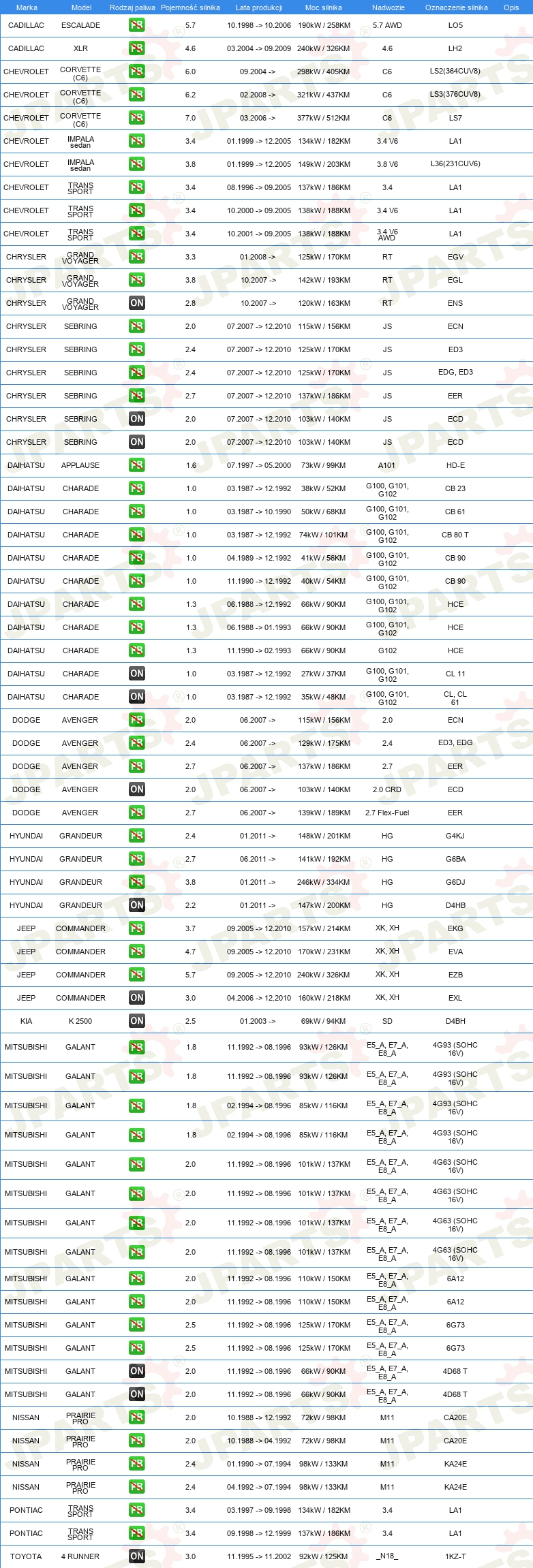Click the K 2500 model cell
Screen dimensions: 533x1568
tap(80, 1021)
